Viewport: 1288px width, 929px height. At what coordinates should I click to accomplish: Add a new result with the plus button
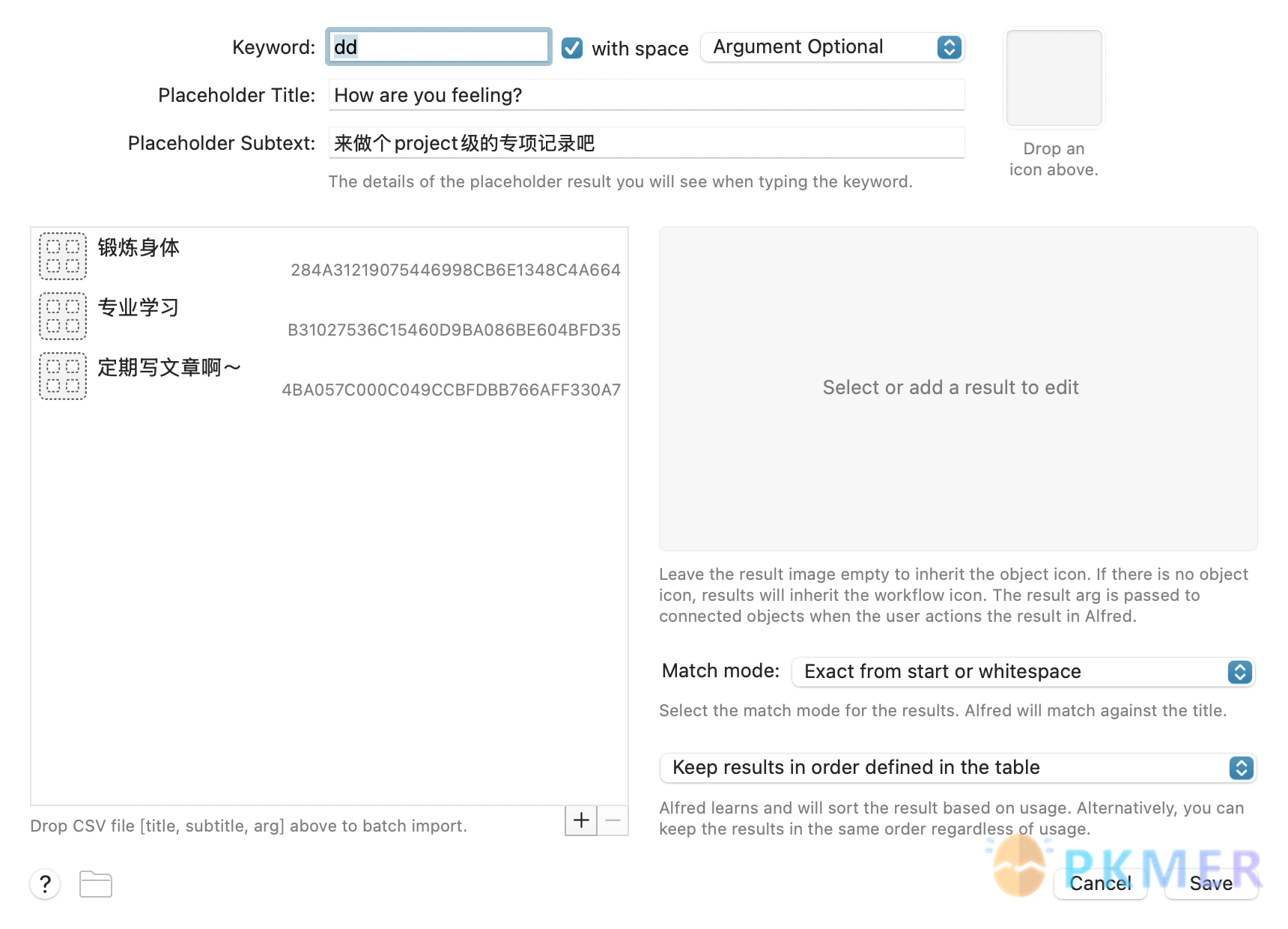point(581,820)
